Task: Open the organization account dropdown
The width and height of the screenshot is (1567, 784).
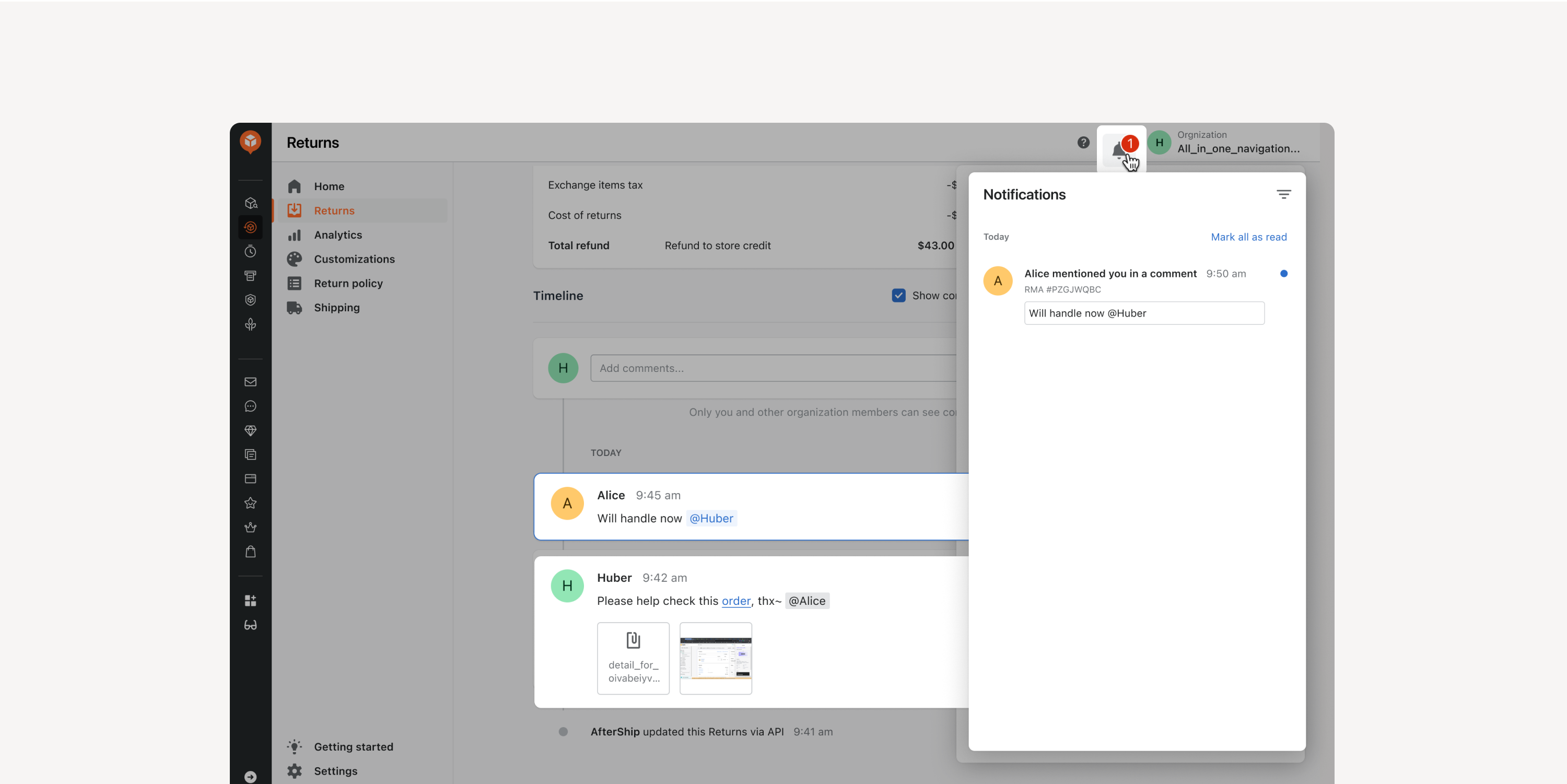Action: point(1224,142)
